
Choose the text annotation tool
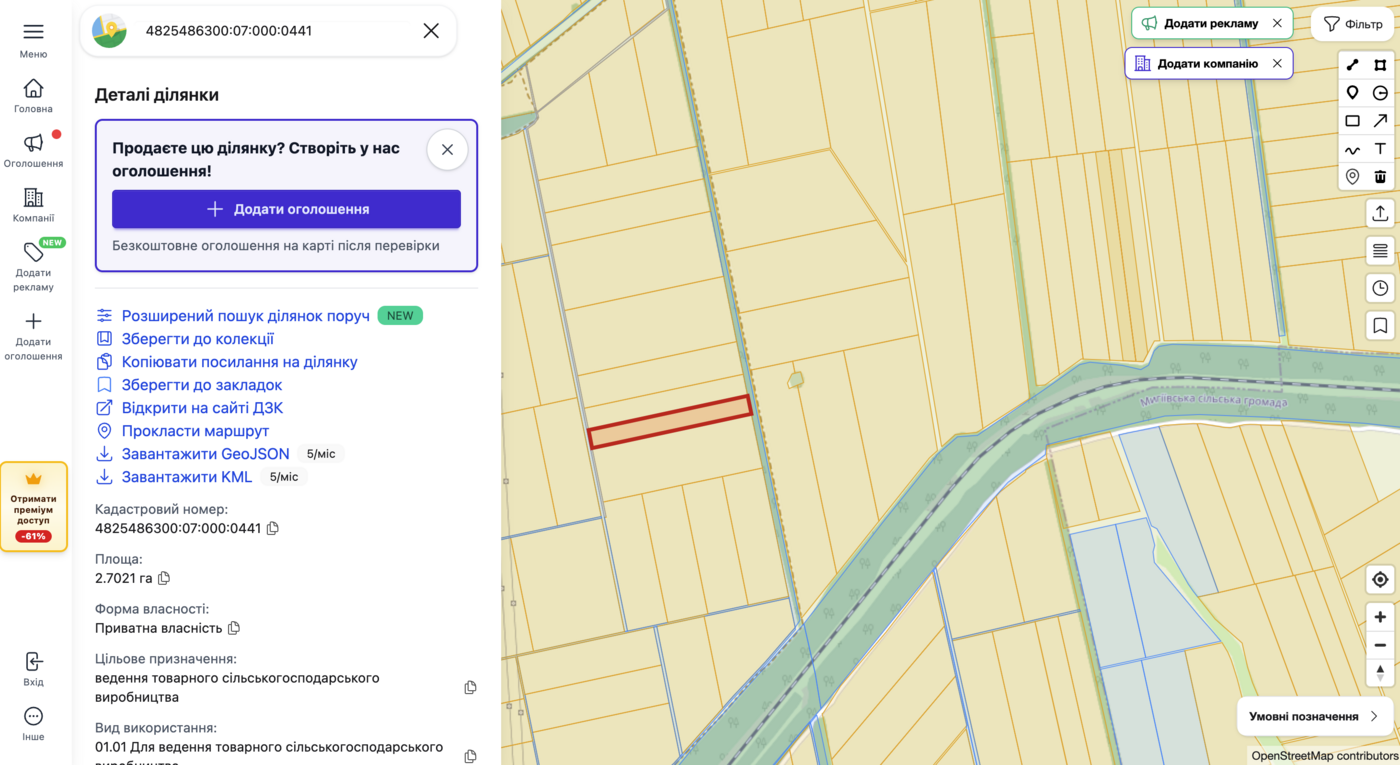click(x=1380, y=149)
